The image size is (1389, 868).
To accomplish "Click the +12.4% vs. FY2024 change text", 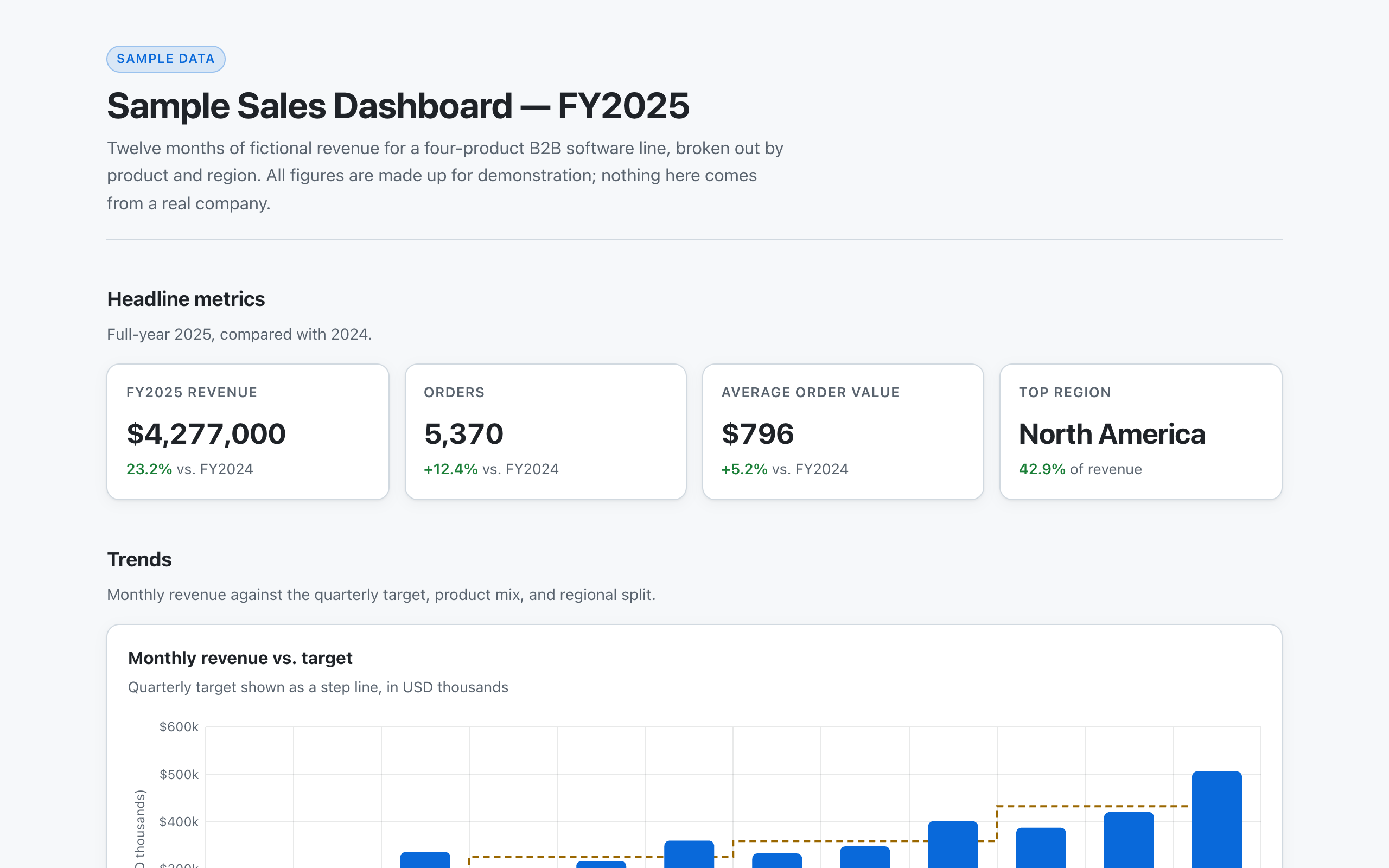I will click(490, 469).
